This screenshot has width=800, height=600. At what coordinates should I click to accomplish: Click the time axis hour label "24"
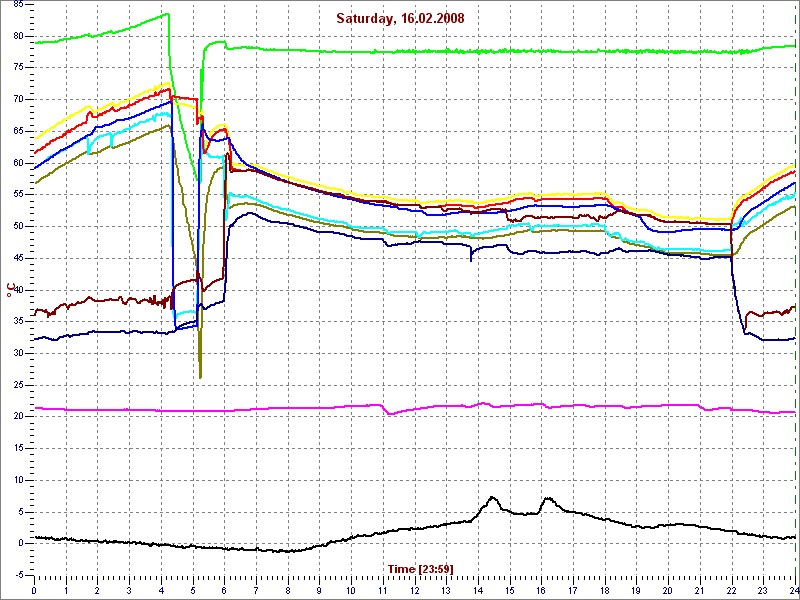pos(794,589)
